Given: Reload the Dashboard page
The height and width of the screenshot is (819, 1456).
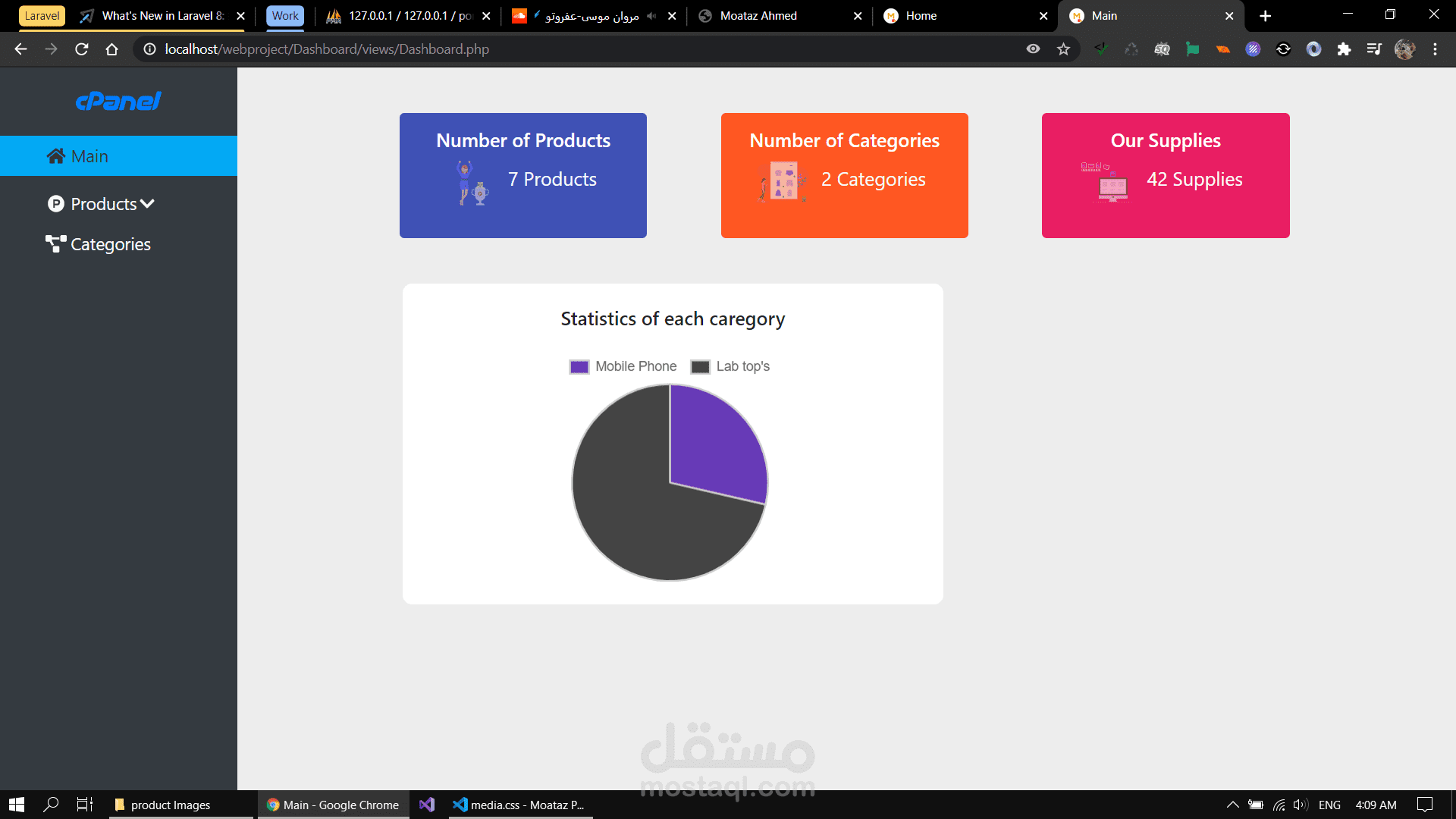Looking at the screenshot, I should [x=81, y=49].
